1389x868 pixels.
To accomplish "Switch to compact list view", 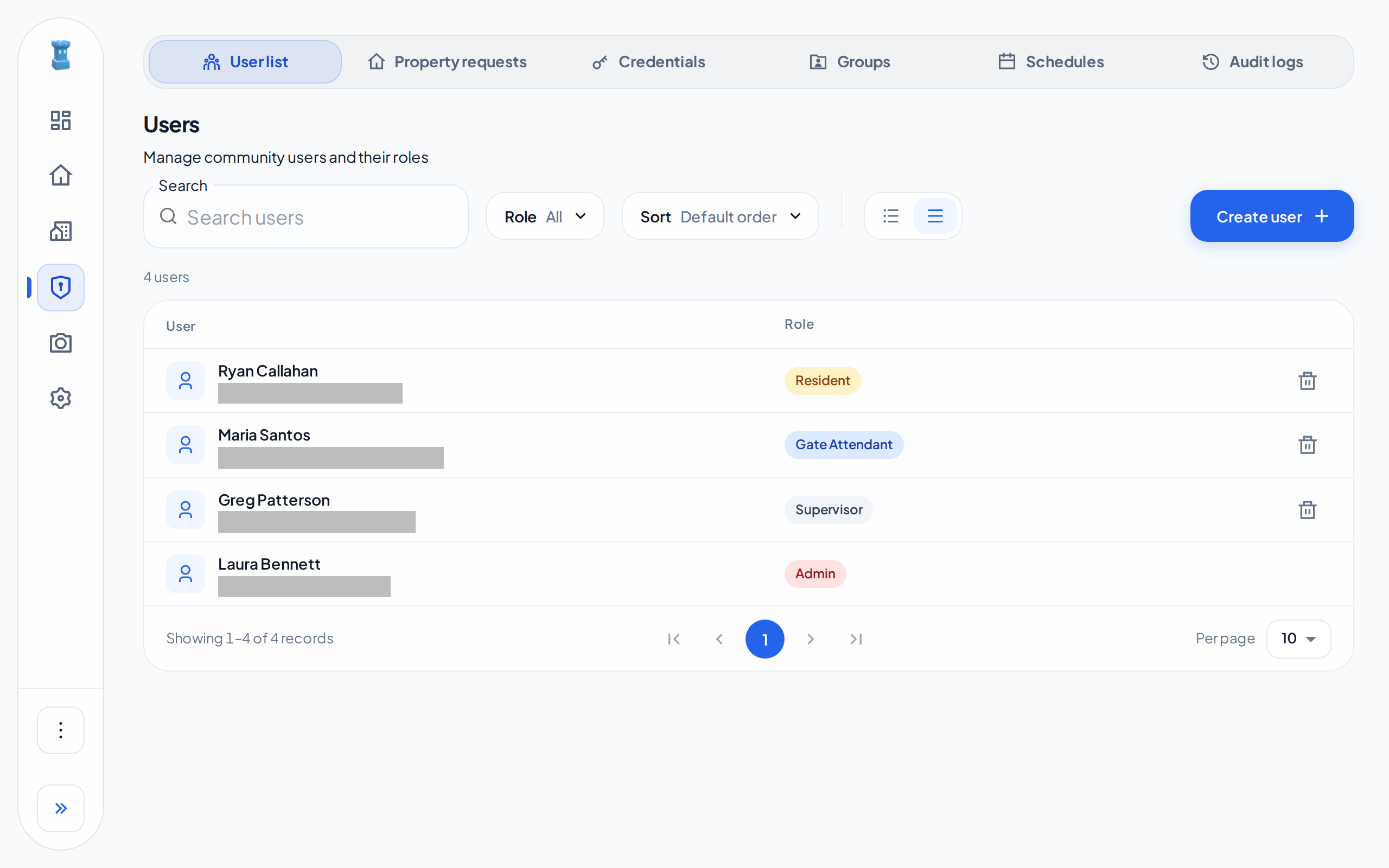I will click(x=891, y=216).
